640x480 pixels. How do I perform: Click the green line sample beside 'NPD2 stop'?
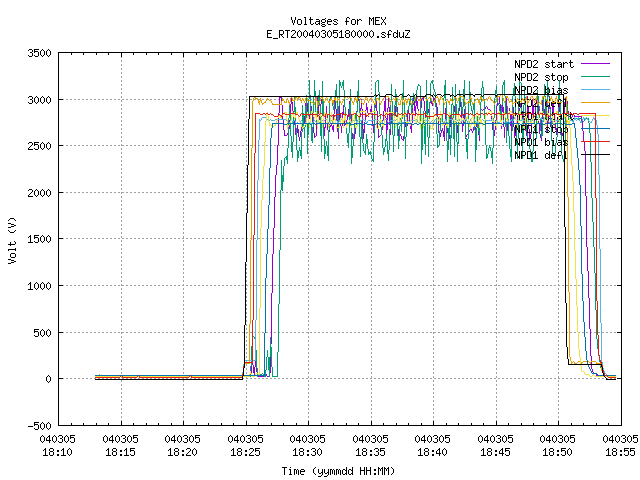[x=596, y=77]
